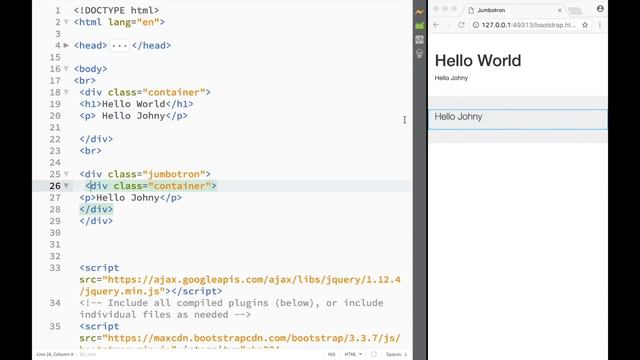The image size is (640, 360).
Task: Switch to the Jumbotron tab
Action: 515,10
